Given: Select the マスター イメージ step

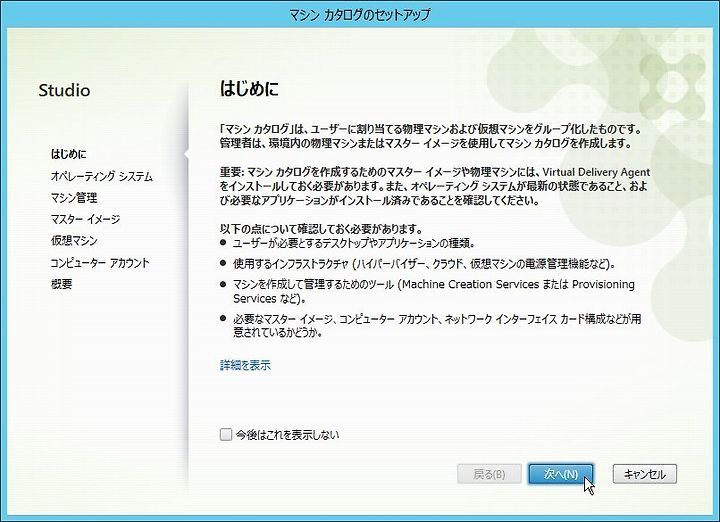Looking at the screenshot, I should coord(85,219).
